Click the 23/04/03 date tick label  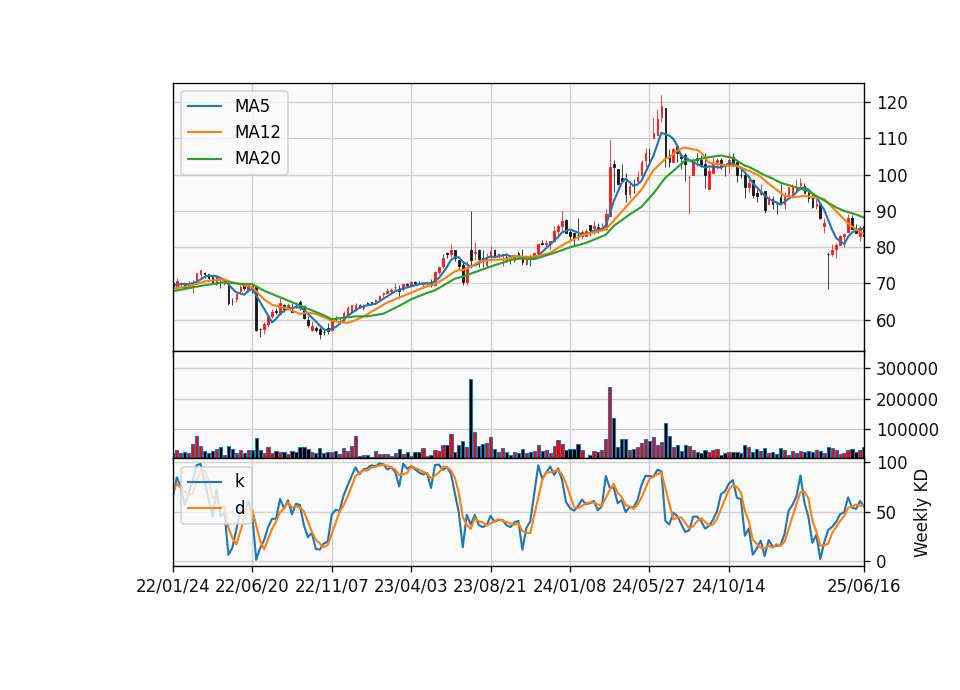coord(411,586)
